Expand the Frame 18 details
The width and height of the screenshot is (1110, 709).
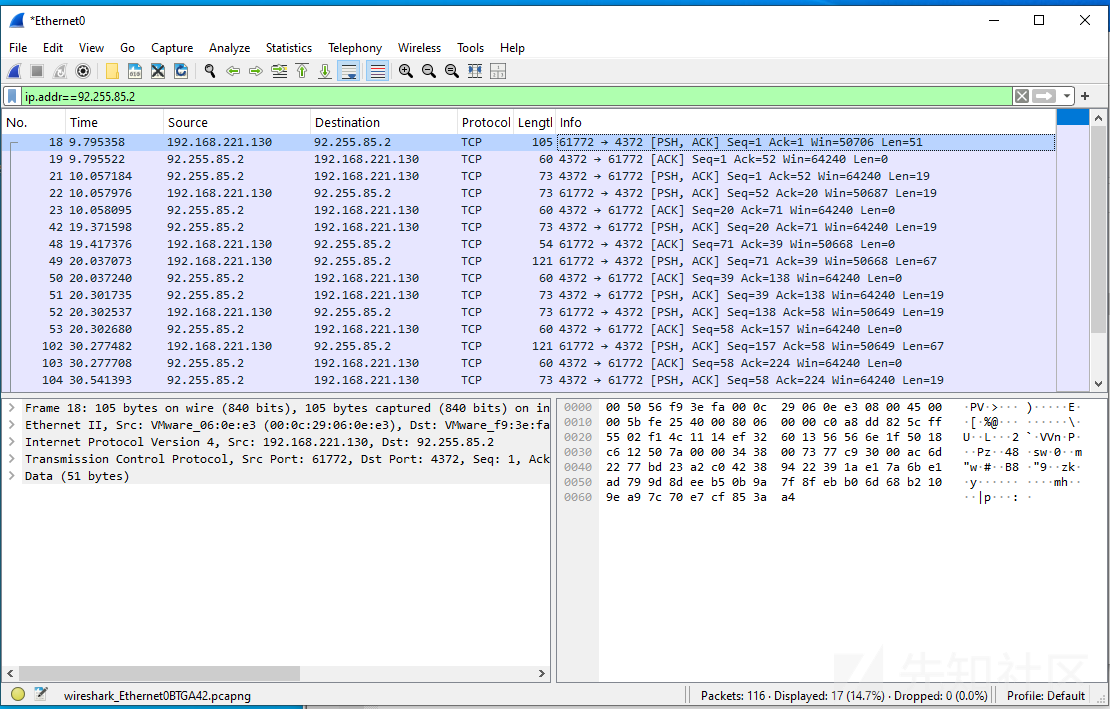click(12, 408)
